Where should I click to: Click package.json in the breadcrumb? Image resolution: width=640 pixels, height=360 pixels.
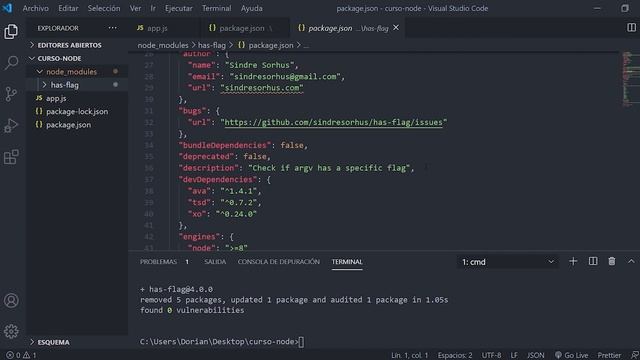pos(271,45)
